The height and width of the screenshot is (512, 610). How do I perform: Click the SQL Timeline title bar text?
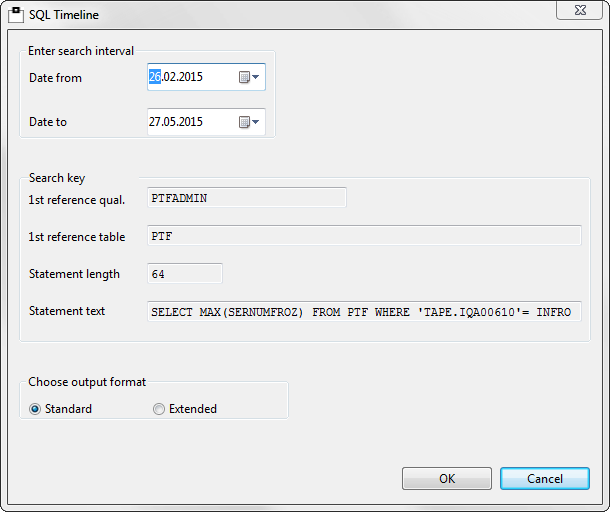click(65, 15)
